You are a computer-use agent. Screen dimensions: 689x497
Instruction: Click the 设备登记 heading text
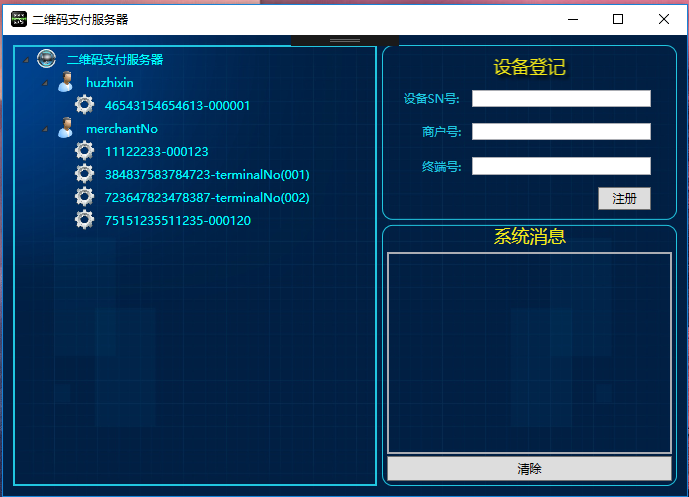coord(529,67)
